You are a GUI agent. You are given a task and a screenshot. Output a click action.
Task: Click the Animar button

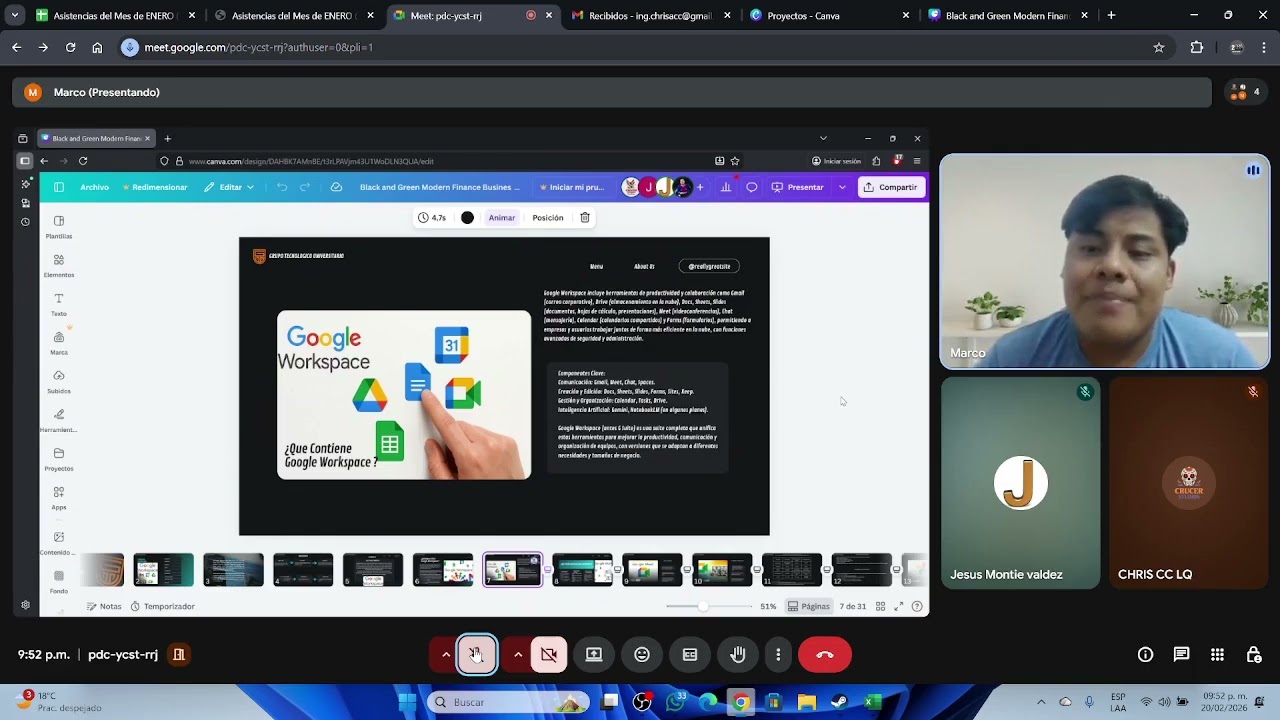[x=502, y=217]
